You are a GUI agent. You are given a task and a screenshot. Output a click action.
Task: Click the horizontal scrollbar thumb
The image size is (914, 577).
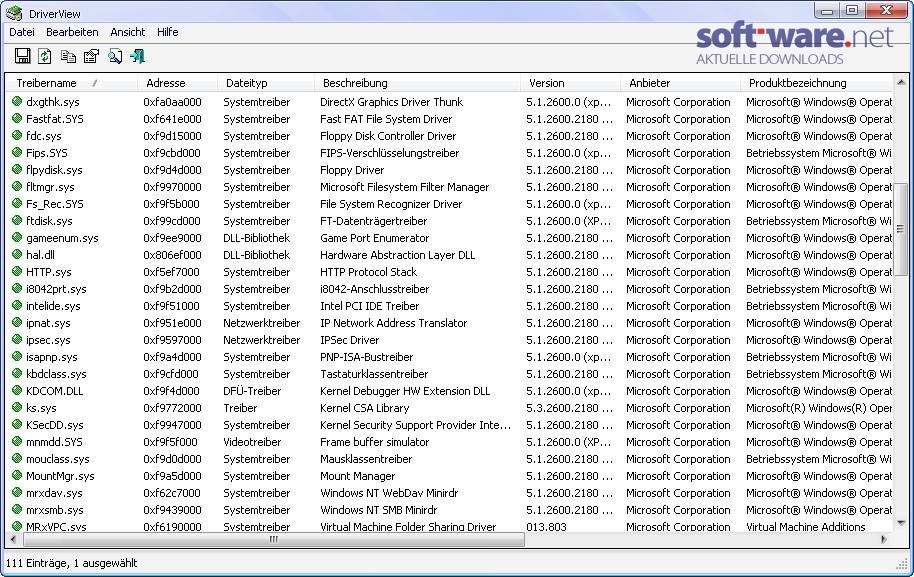(273, 540)
